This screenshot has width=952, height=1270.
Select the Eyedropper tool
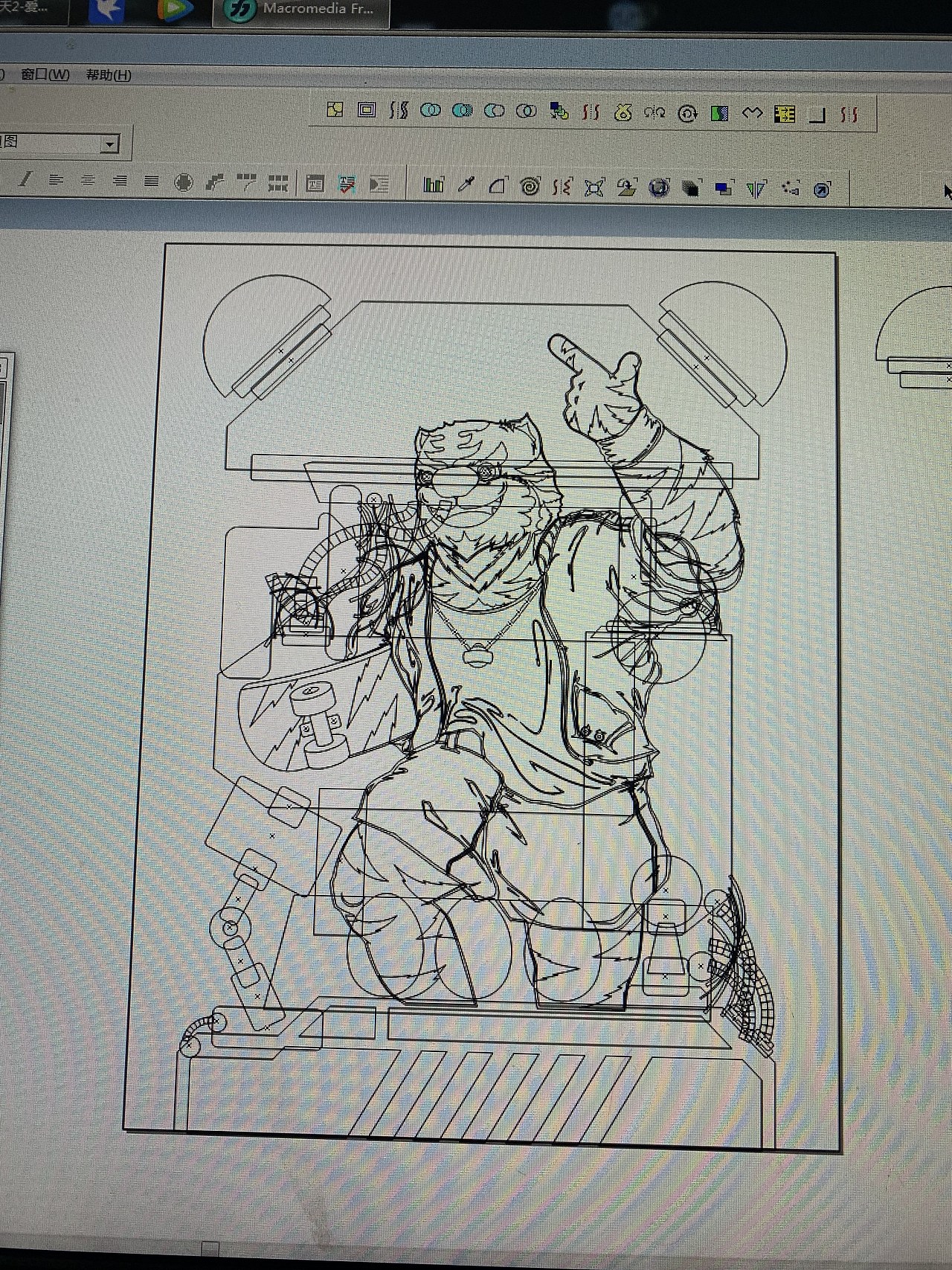466,185
